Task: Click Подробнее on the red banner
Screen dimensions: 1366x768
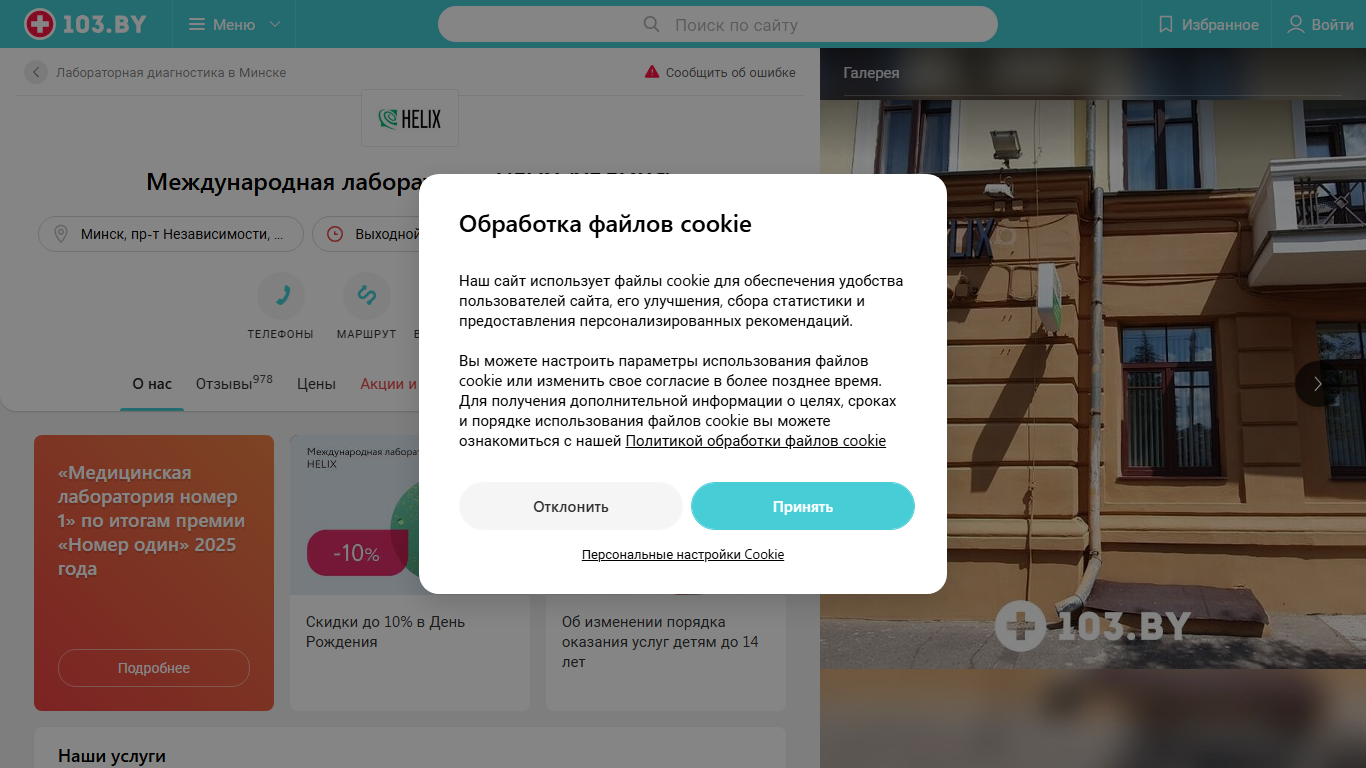Action: [154, 668]
